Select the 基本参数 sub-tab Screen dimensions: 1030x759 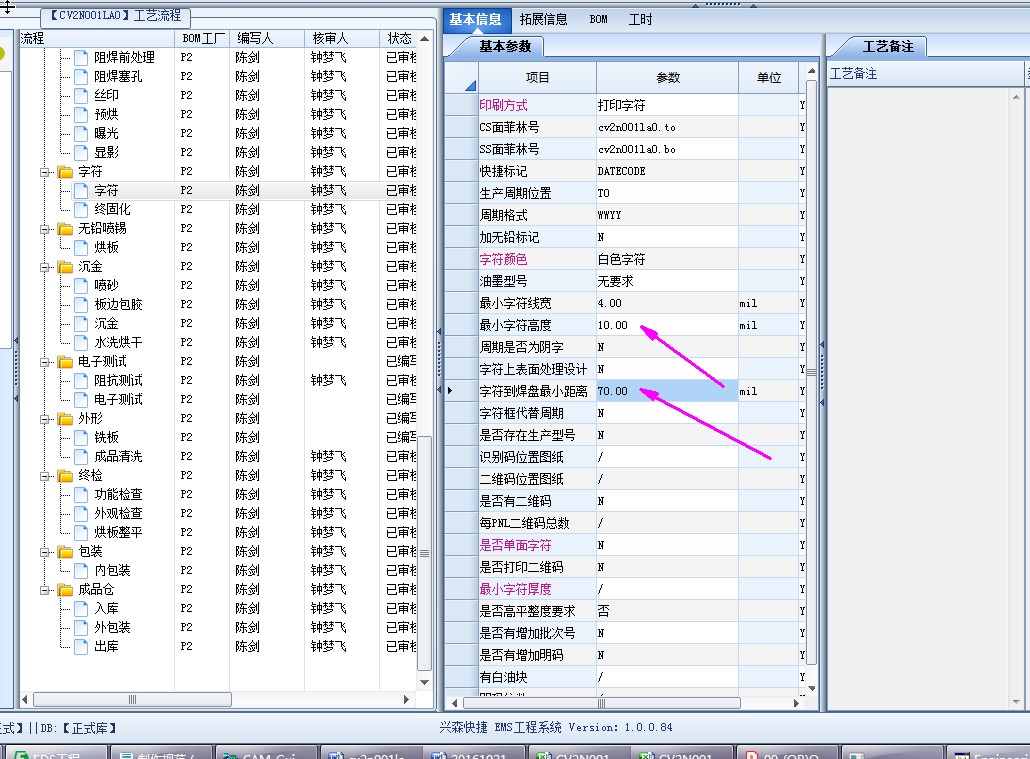coord(504,46)
